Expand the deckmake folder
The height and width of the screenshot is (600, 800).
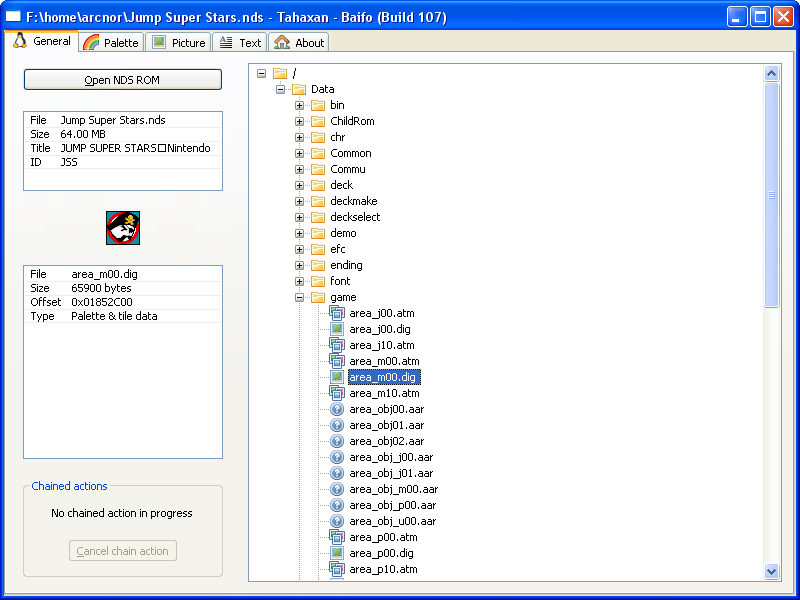coord(299,201)
